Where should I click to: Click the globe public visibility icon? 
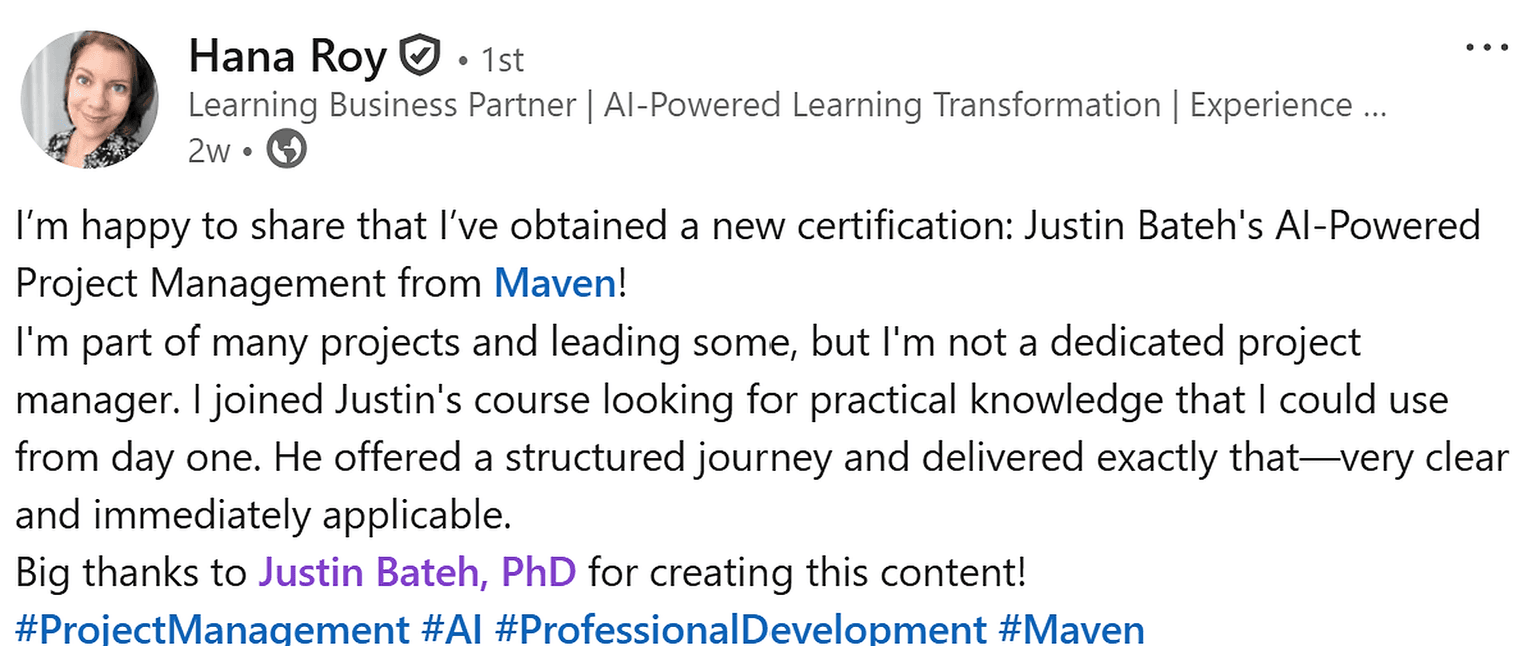(x=287, y=150)
